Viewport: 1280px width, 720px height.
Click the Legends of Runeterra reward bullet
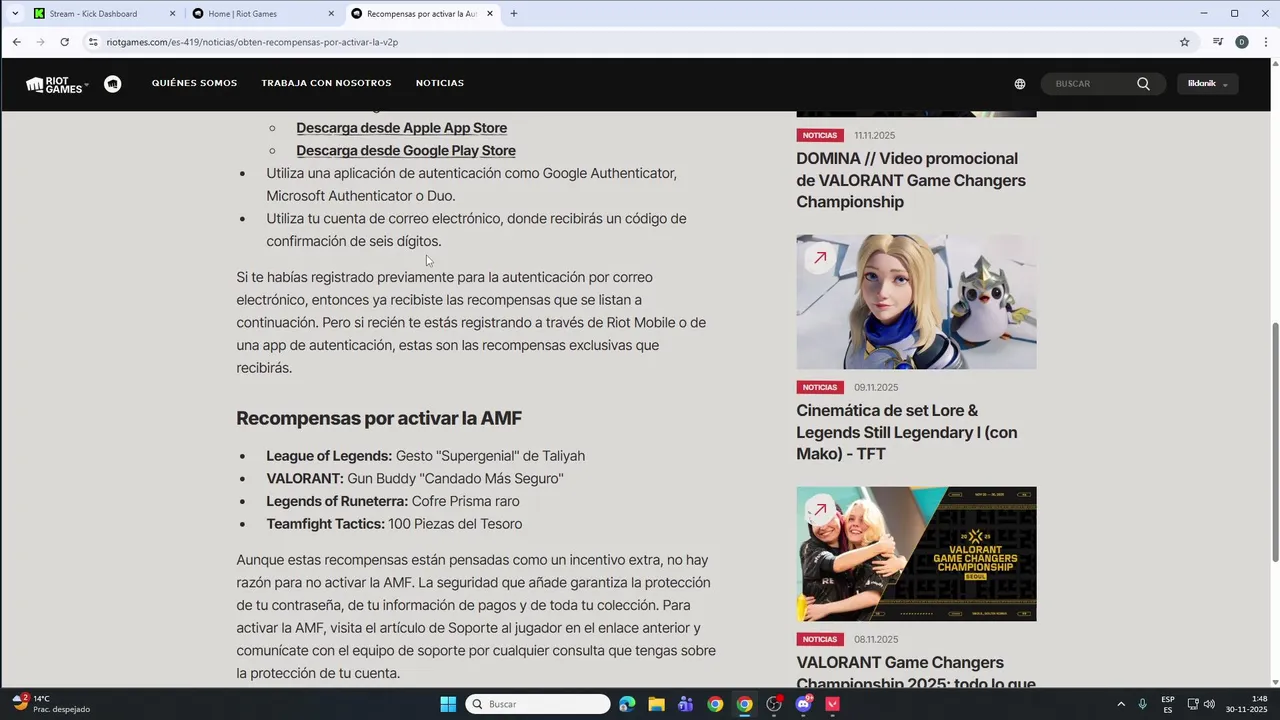coord(393,501)
